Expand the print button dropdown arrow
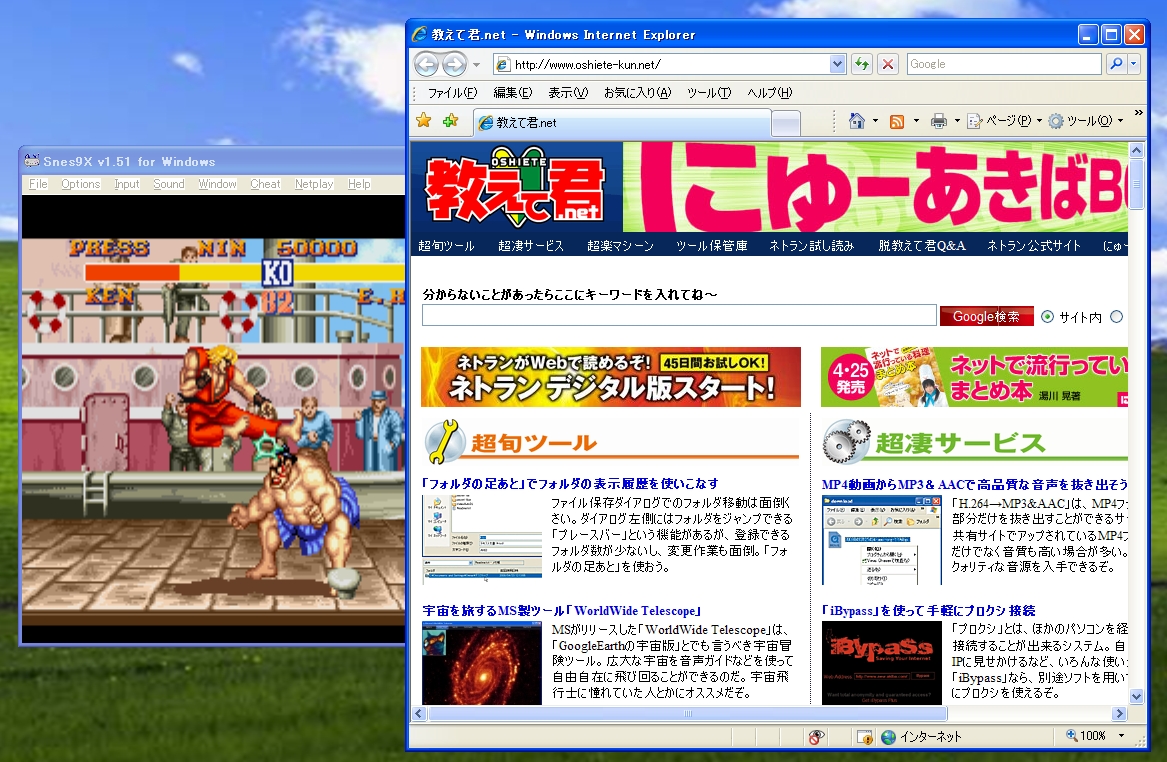The width and height of the screenshot is (1167, 762). click(x=957, y=121)
